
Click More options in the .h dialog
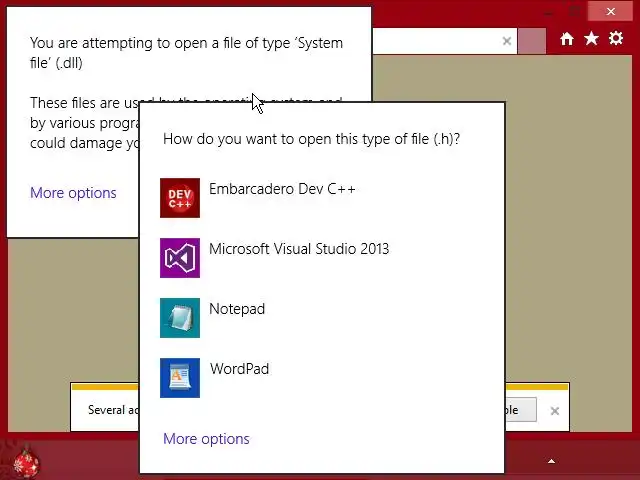[206, 439]
